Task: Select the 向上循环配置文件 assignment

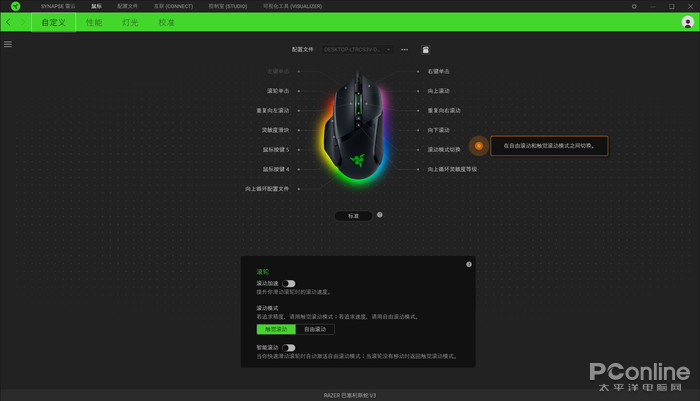Action: coord(267,189)
